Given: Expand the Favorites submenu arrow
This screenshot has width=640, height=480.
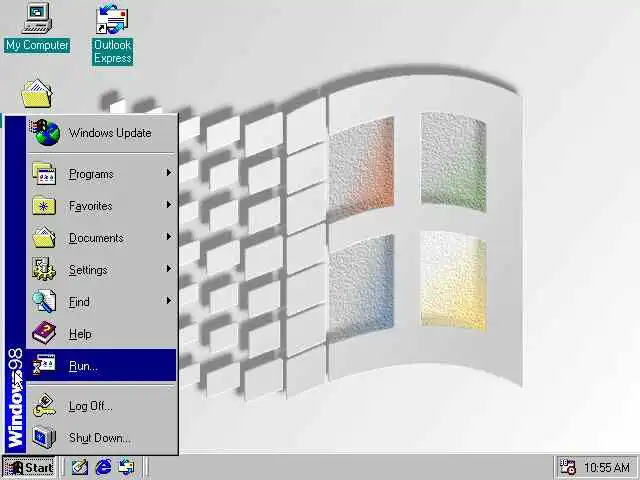Looking at the screenshot, I should 169,205.
